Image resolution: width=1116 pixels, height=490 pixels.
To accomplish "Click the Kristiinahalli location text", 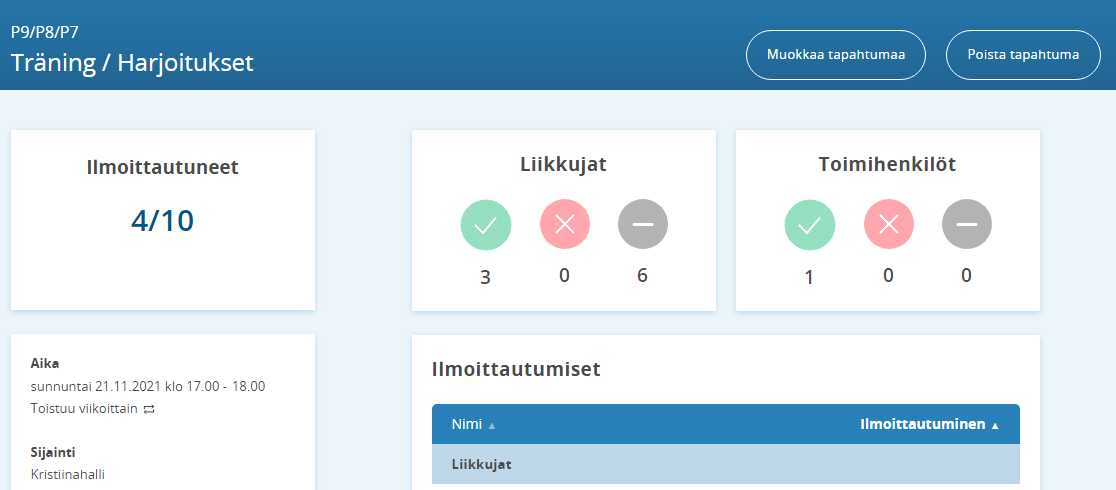I will pyautogui.click(x=68, y=473).
